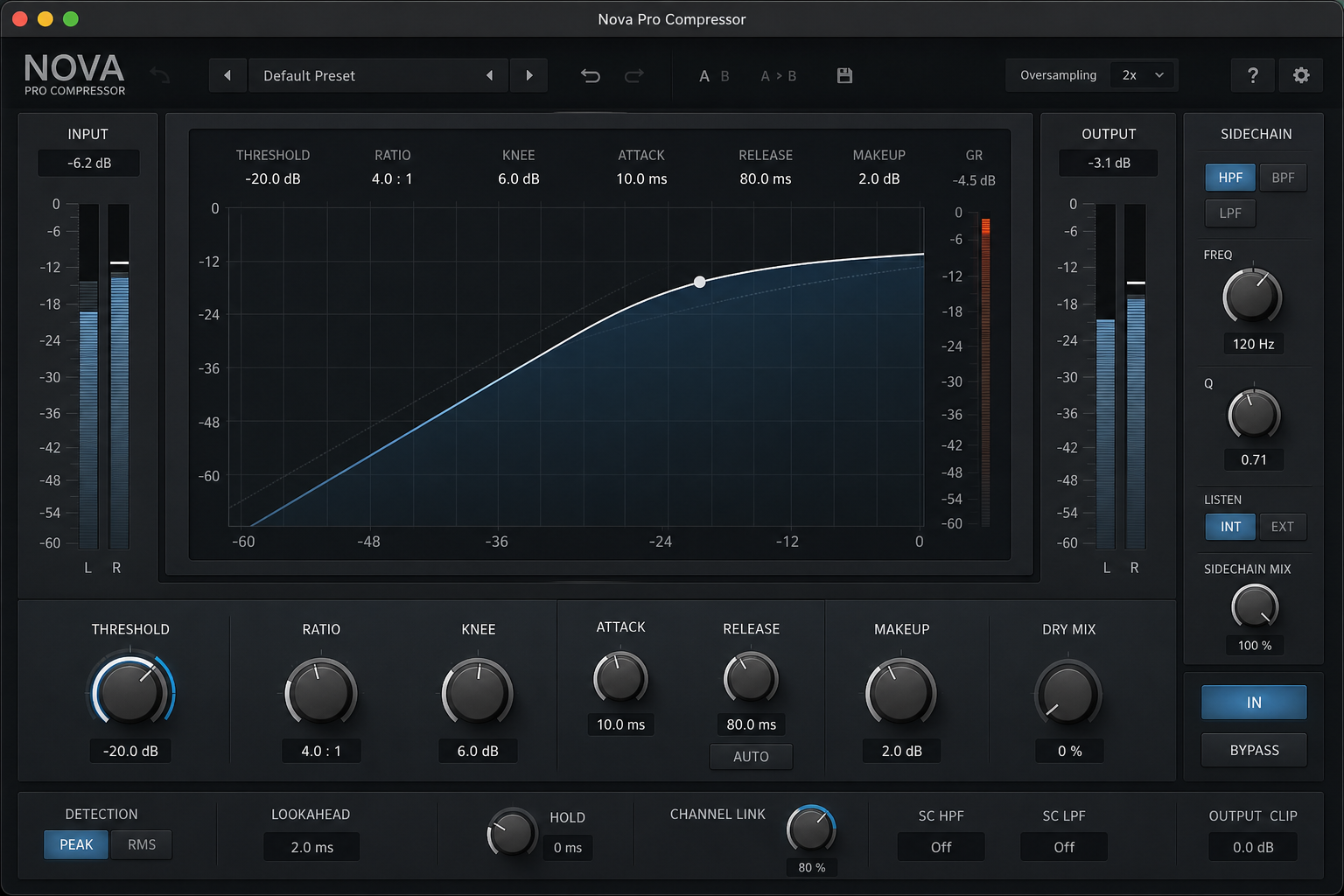Viewport: 1344px width, 896px height.
Task: Click the 10.0 ms attack field under knob
Action: point(620,724)
